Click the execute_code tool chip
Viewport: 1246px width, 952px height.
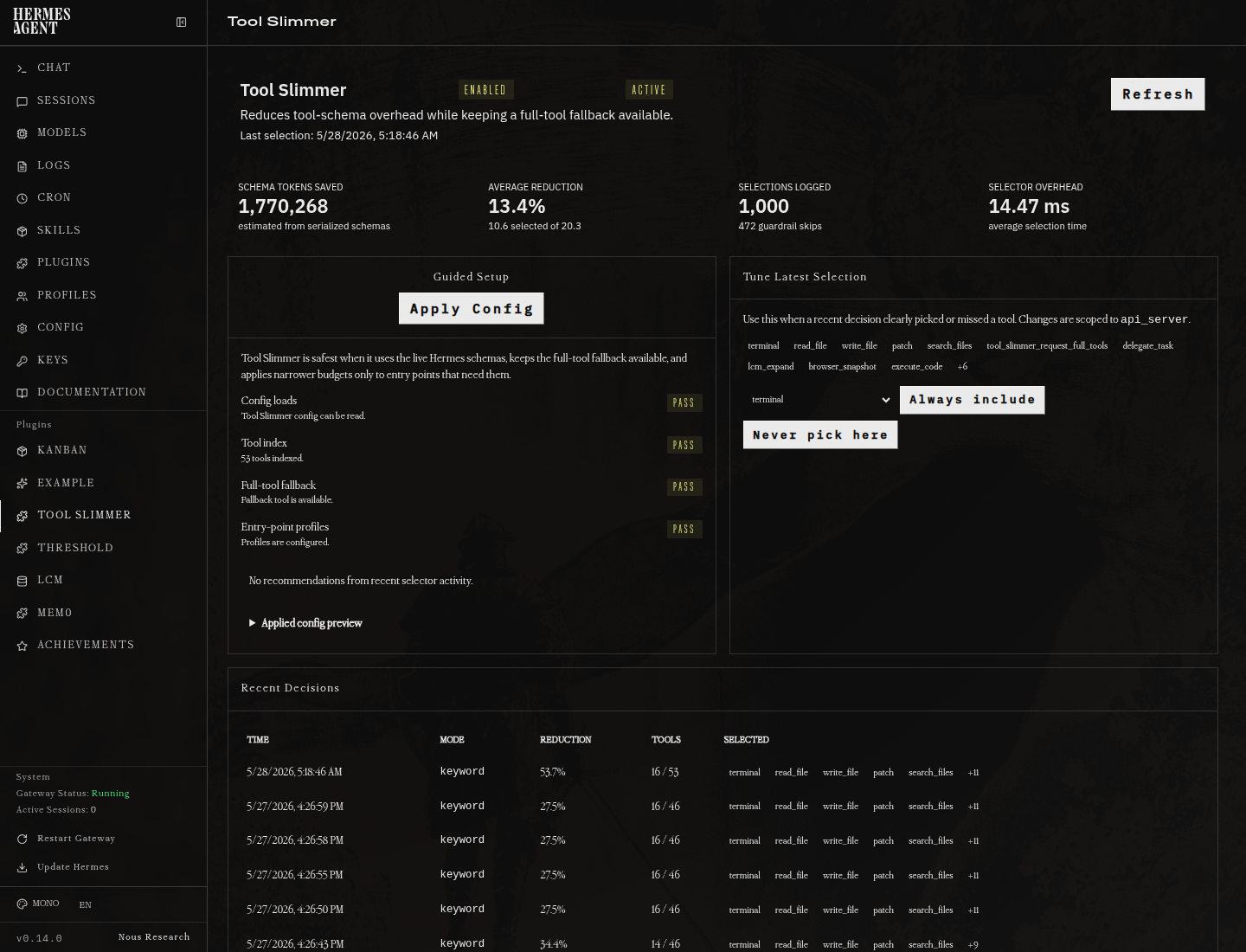(917, 367)
